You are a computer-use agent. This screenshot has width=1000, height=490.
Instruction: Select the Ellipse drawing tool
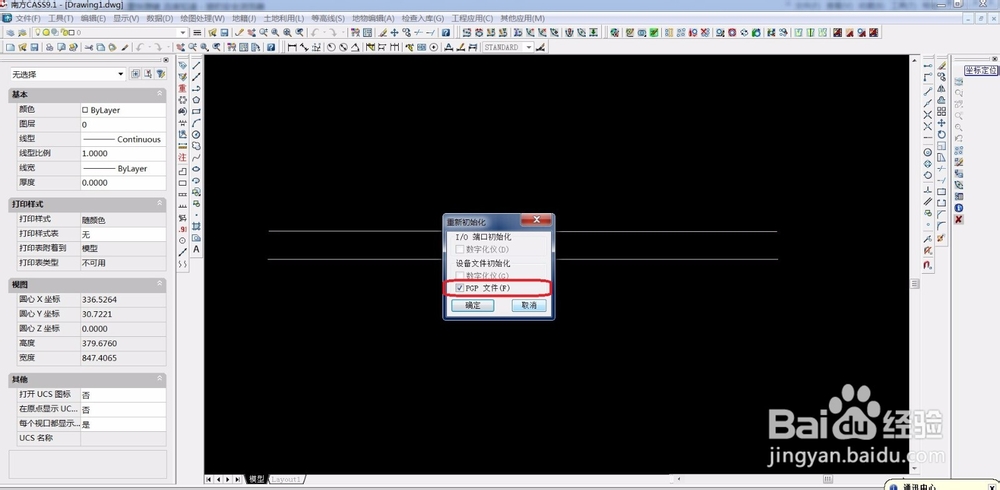(x=196, y=169)
